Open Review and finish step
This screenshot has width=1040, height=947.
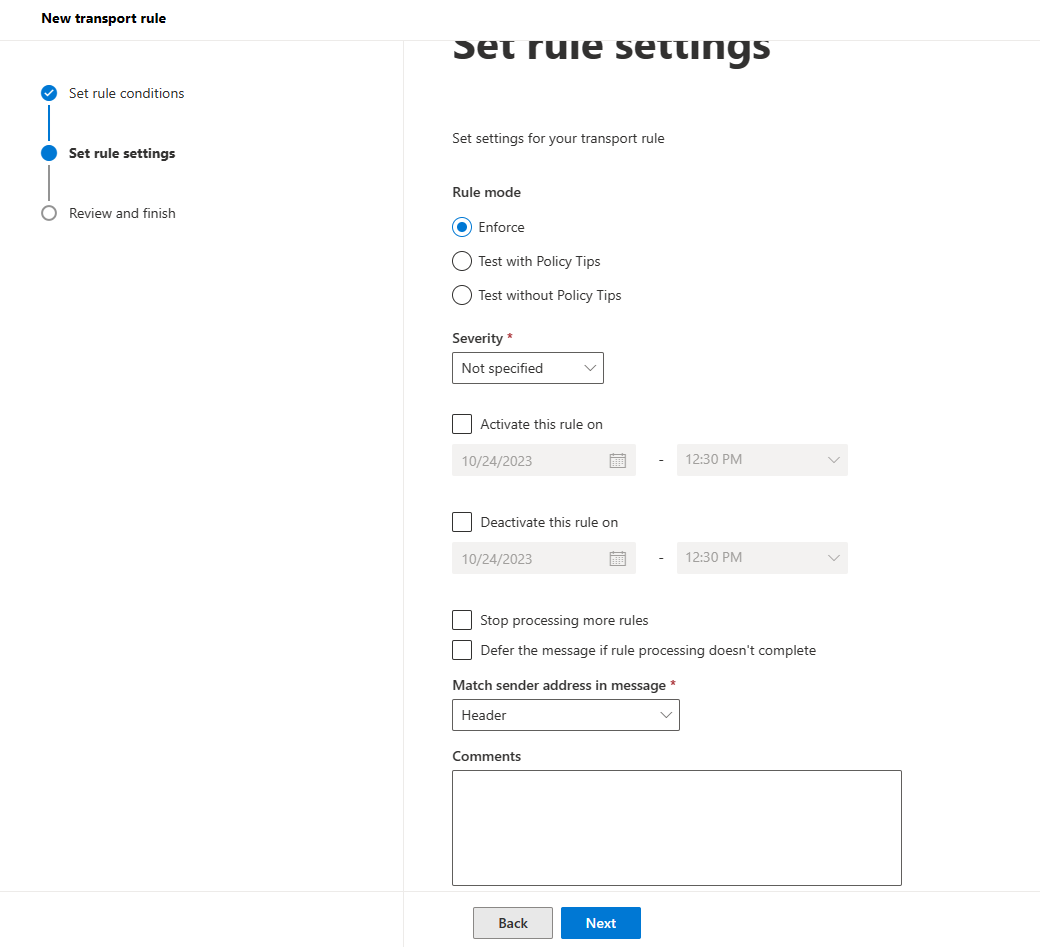pyautogui.click(x=122, y=213)
